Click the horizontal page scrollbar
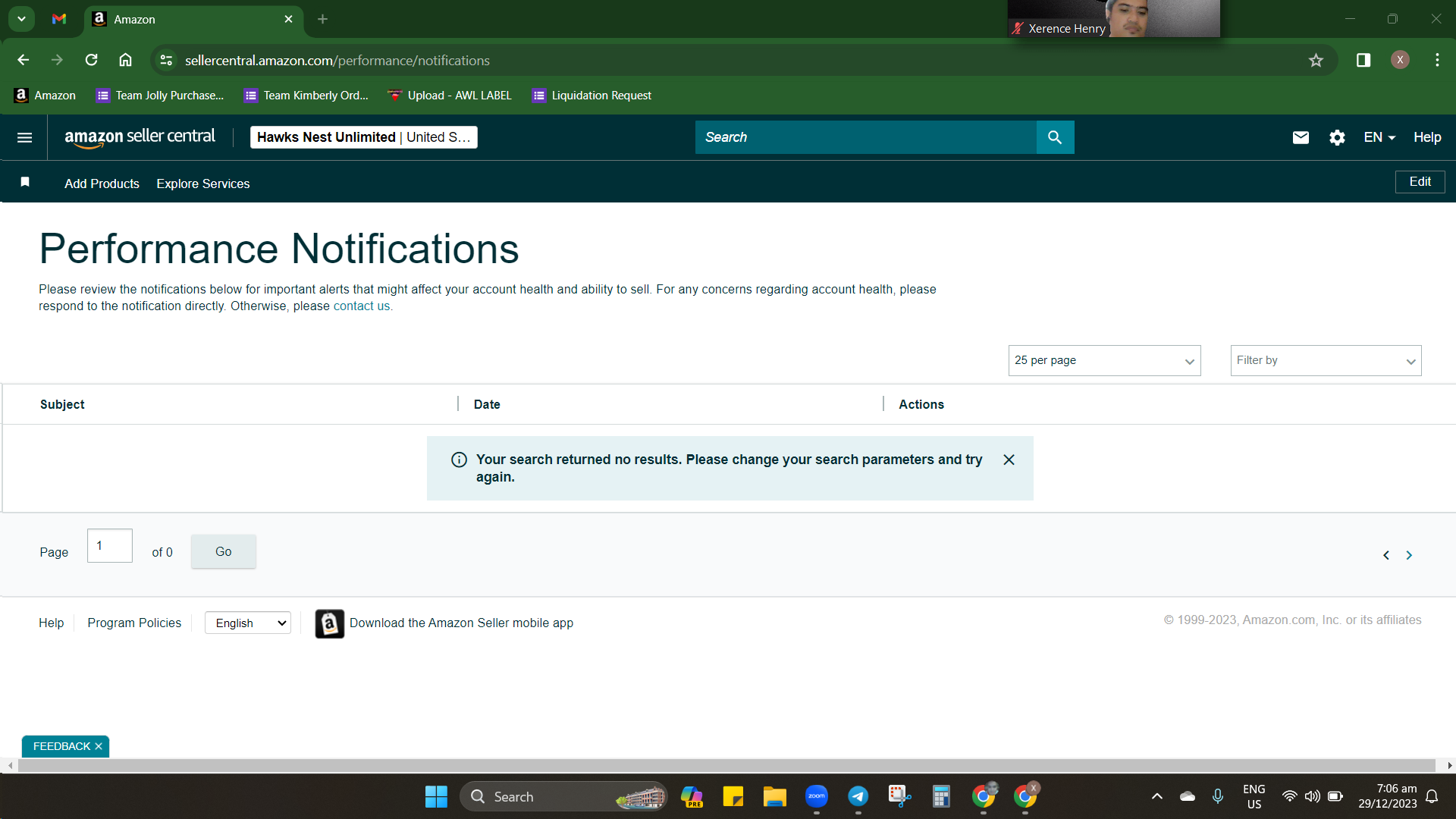Image resolution: width=1456 pixels, height=819 pixels. [726, 766]
